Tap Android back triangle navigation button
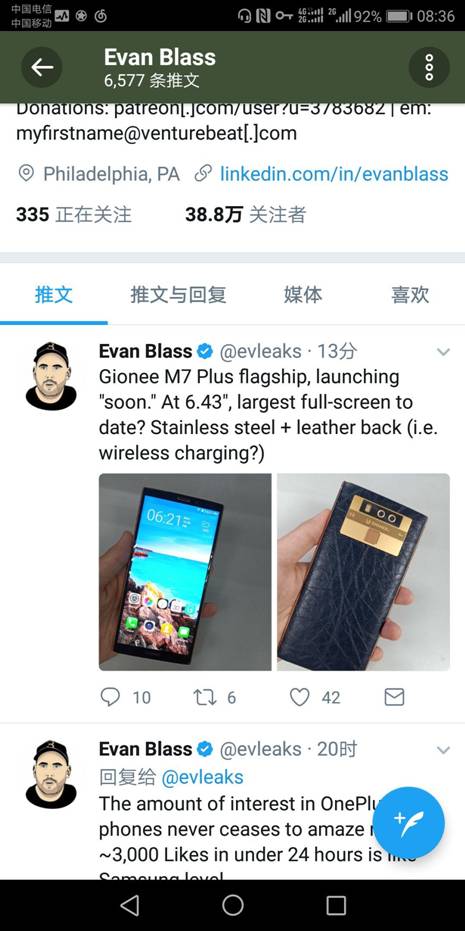465x931 pixels. [129, 905]
